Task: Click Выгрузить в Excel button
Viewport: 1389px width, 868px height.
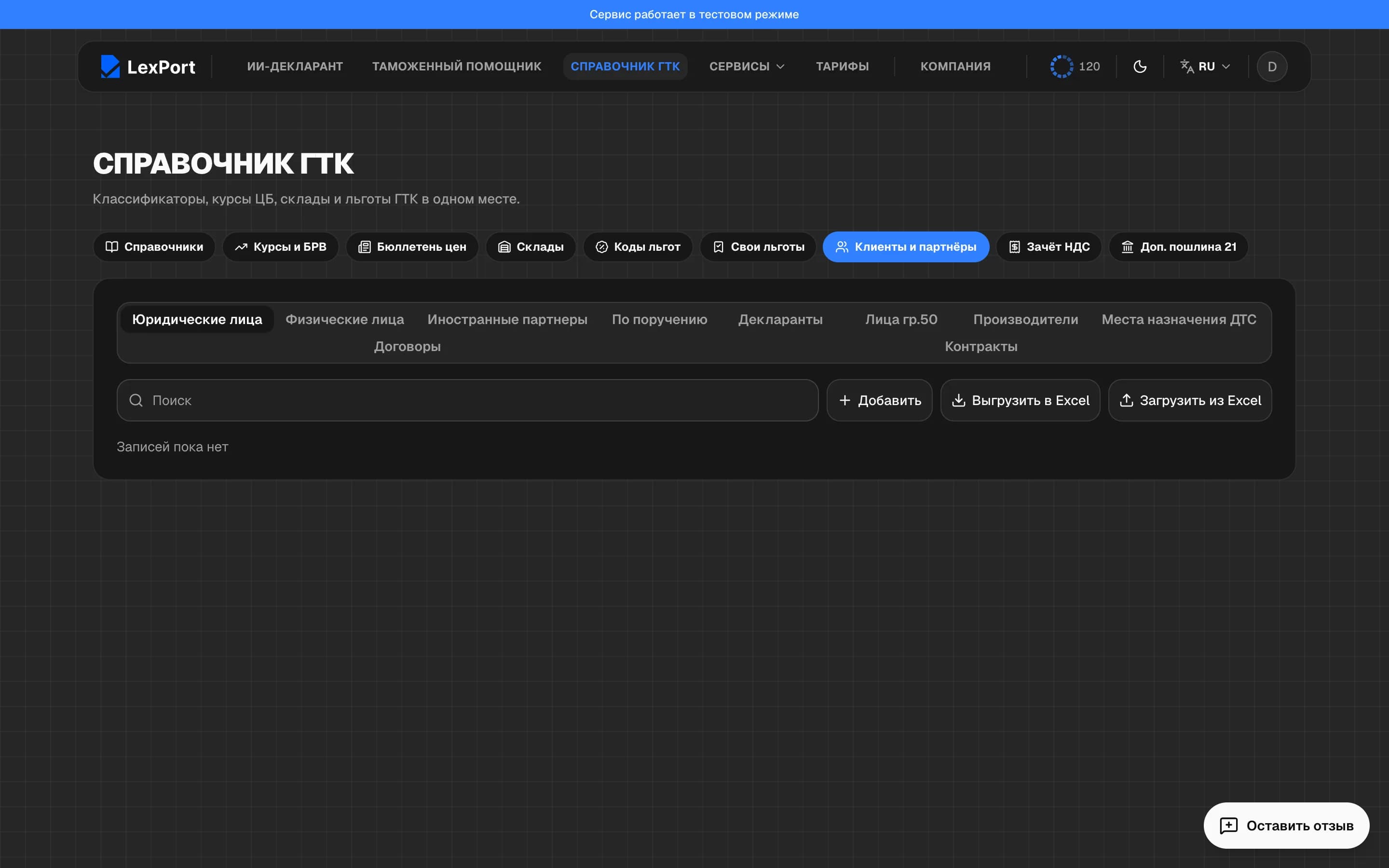Action: click(1020, 400)
